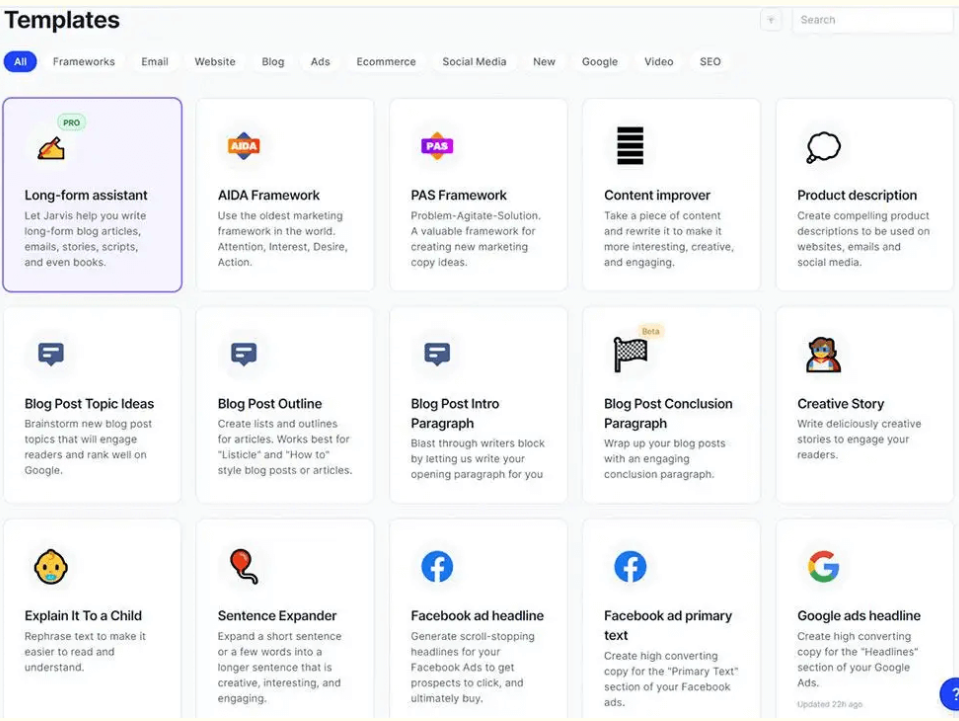
Task: Click the Explain It To a Child baby icon
Action: point(51,567)
